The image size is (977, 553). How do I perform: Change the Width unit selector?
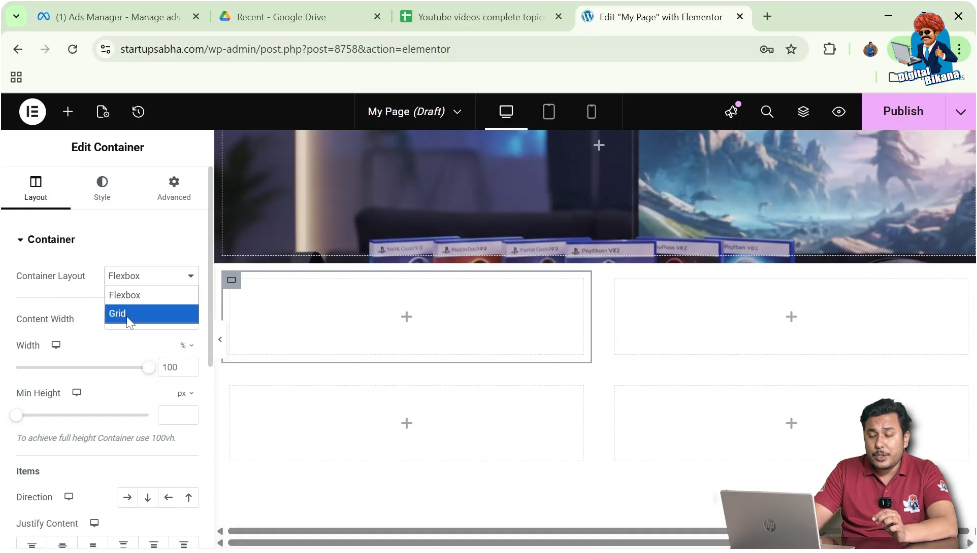pos(186,345)
